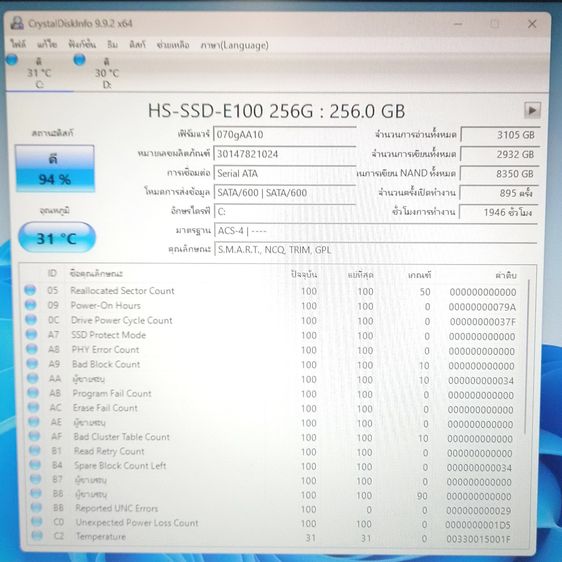Open the ดิสก์ (Disk) menu

tap(137, 44)
